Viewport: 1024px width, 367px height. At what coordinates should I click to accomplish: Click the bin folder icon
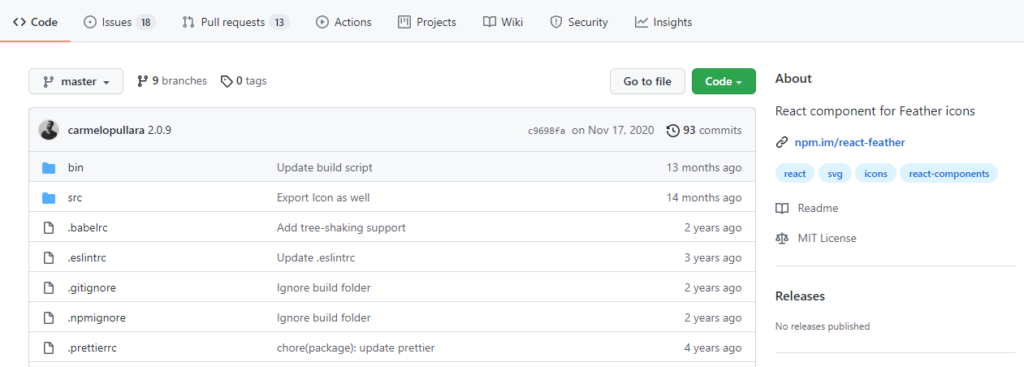[48, 168]
